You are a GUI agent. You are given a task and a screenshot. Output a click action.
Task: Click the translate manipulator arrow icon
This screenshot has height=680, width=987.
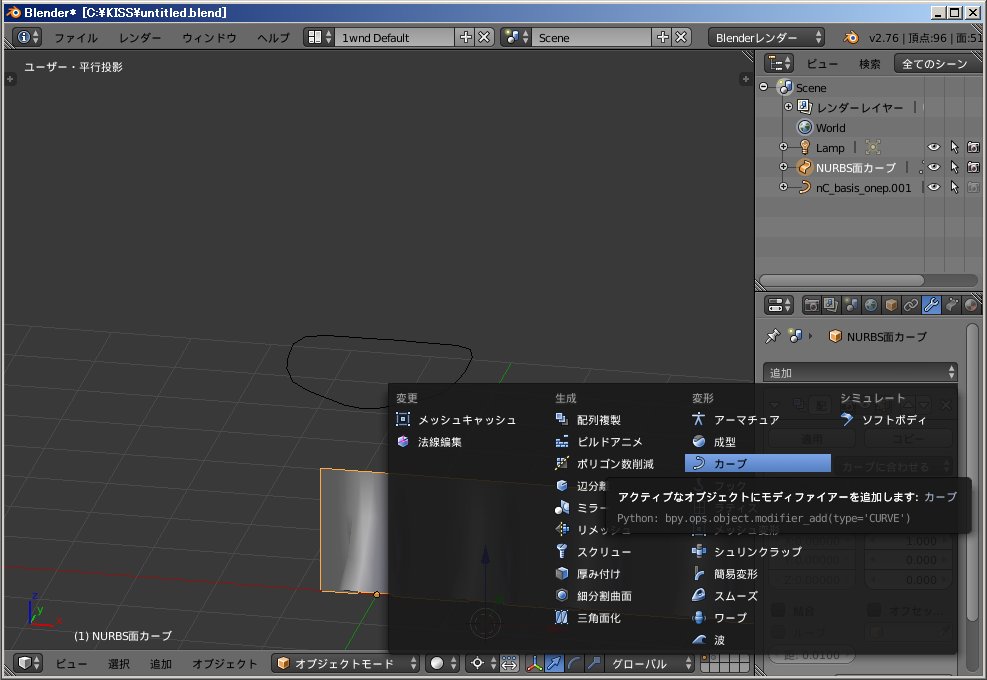[554, 663]
